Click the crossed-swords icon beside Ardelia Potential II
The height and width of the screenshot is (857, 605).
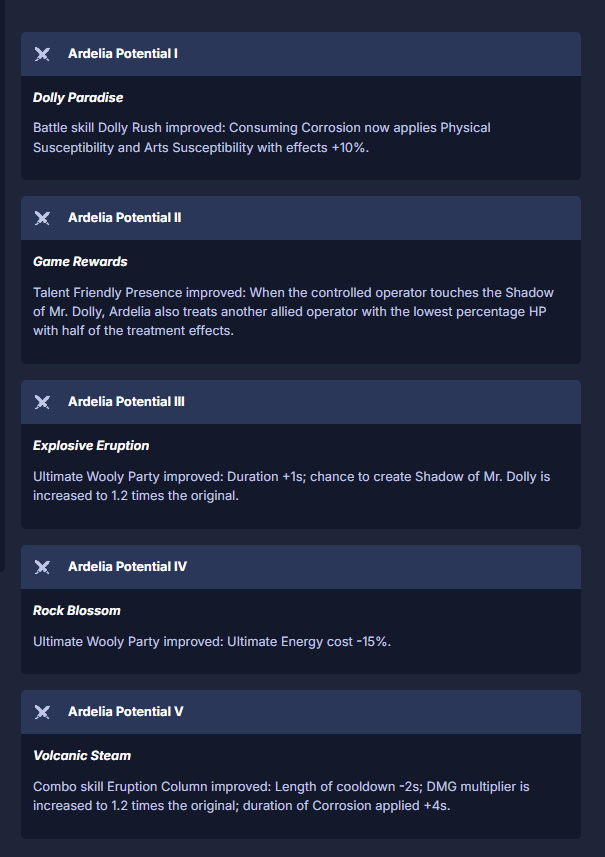pos(42,218)
